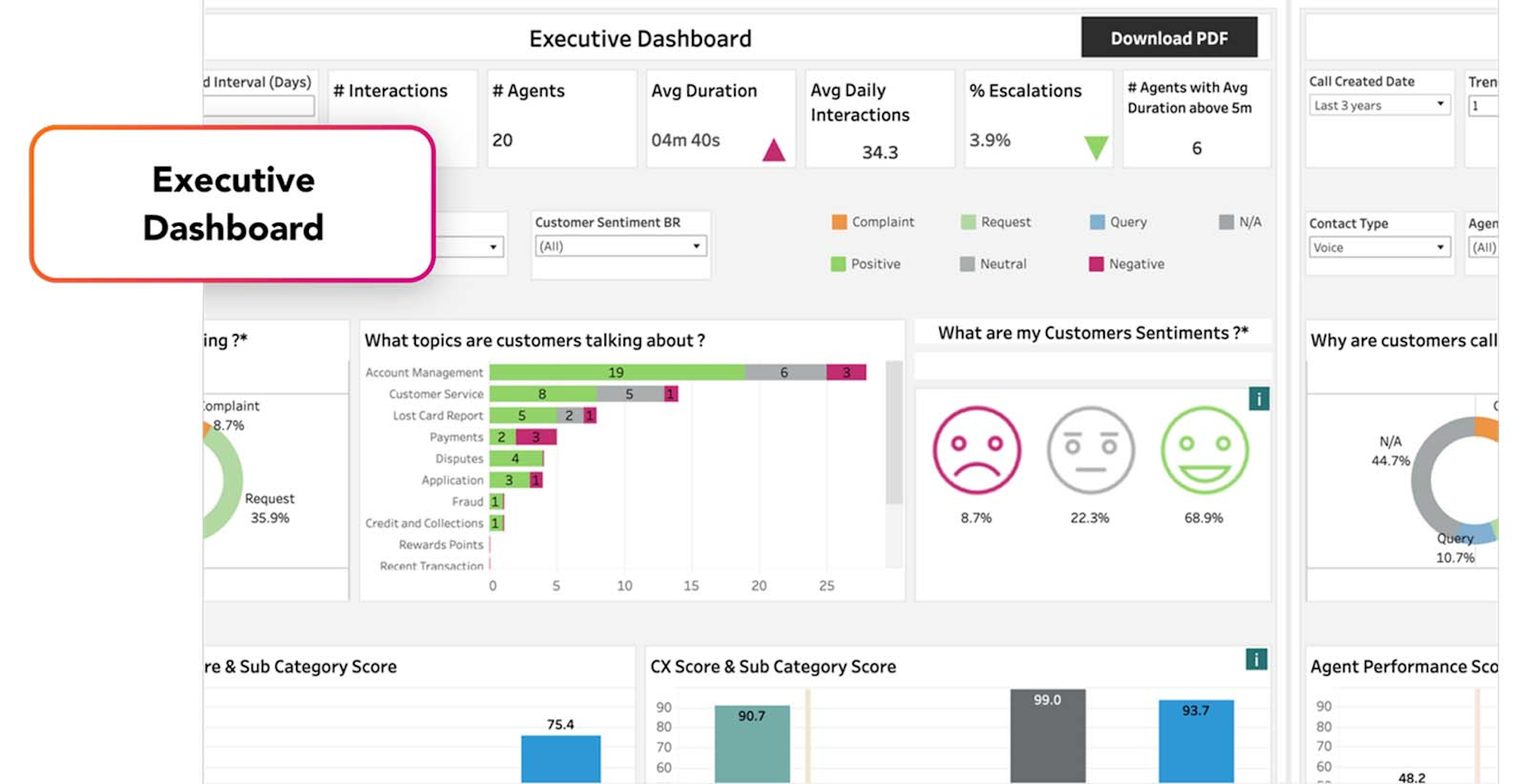Click the sad face negative sentiment icon
This screenshot has height=784, width=1526.
[x=976, y=450]
